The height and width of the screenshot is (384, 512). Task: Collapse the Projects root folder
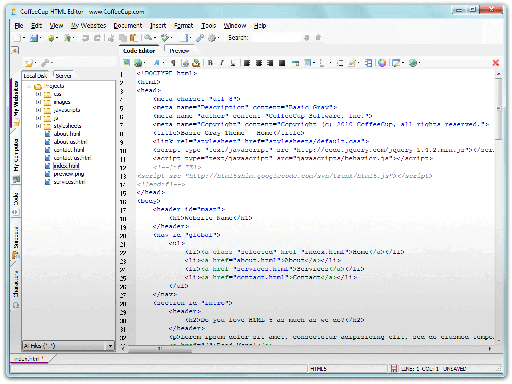(x=29, y=87)
